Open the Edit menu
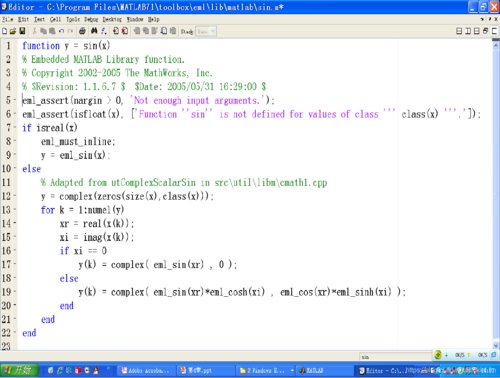This screenshot has height=378, width=500. click(23, 19)
